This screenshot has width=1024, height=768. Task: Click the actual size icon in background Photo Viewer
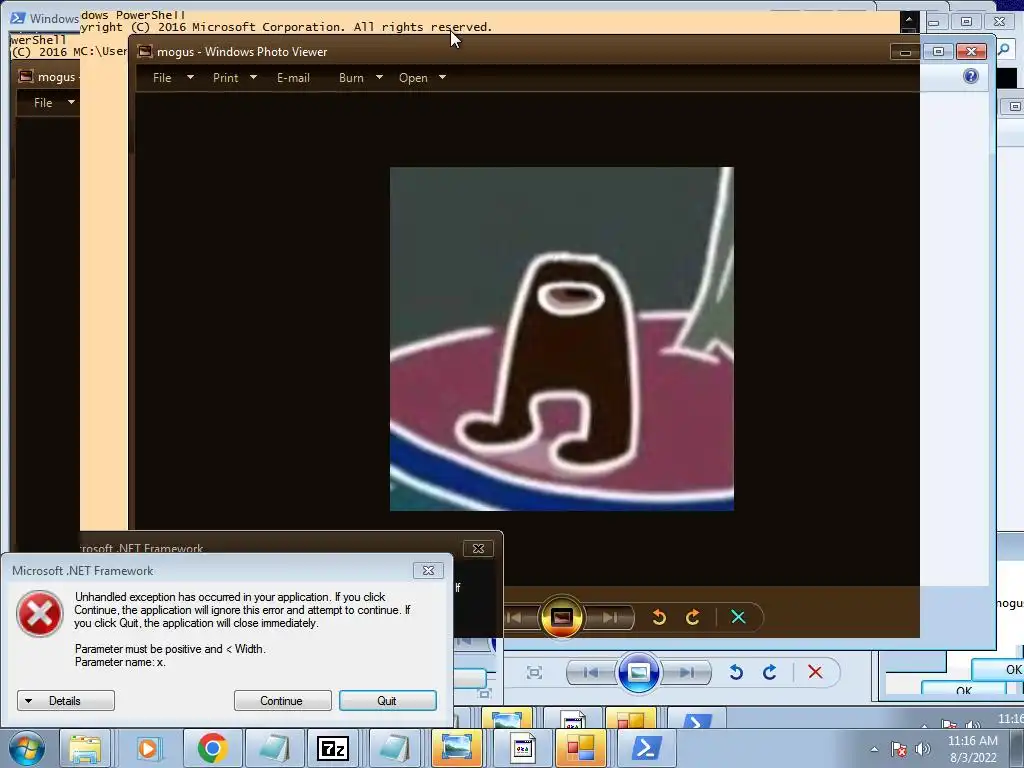coord(534,673)
